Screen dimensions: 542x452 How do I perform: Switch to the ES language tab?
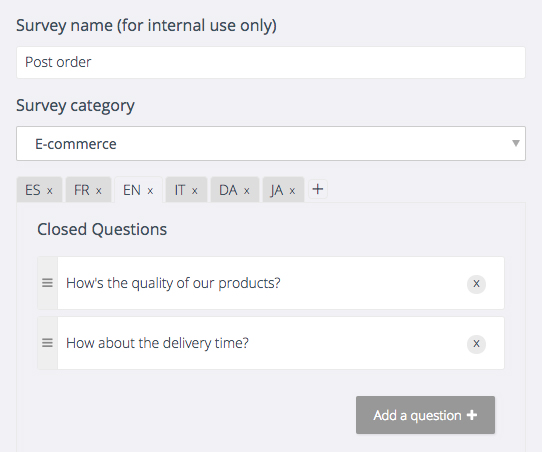[33, 190]
